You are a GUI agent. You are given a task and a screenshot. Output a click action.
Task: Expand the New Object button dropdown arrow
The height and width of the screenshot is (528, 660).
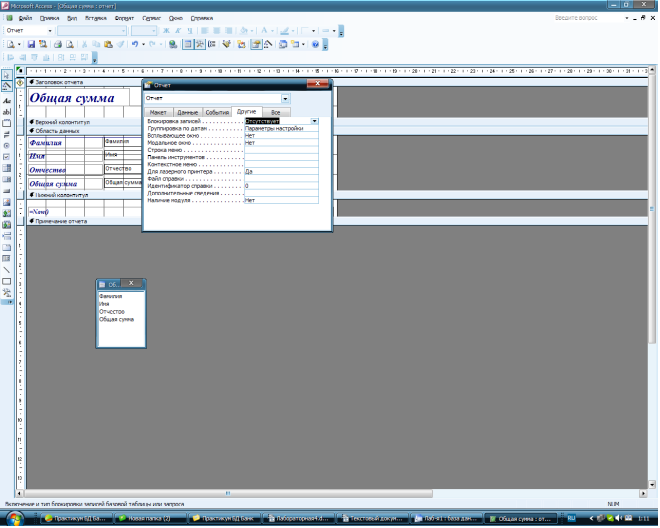coord(303,44)
